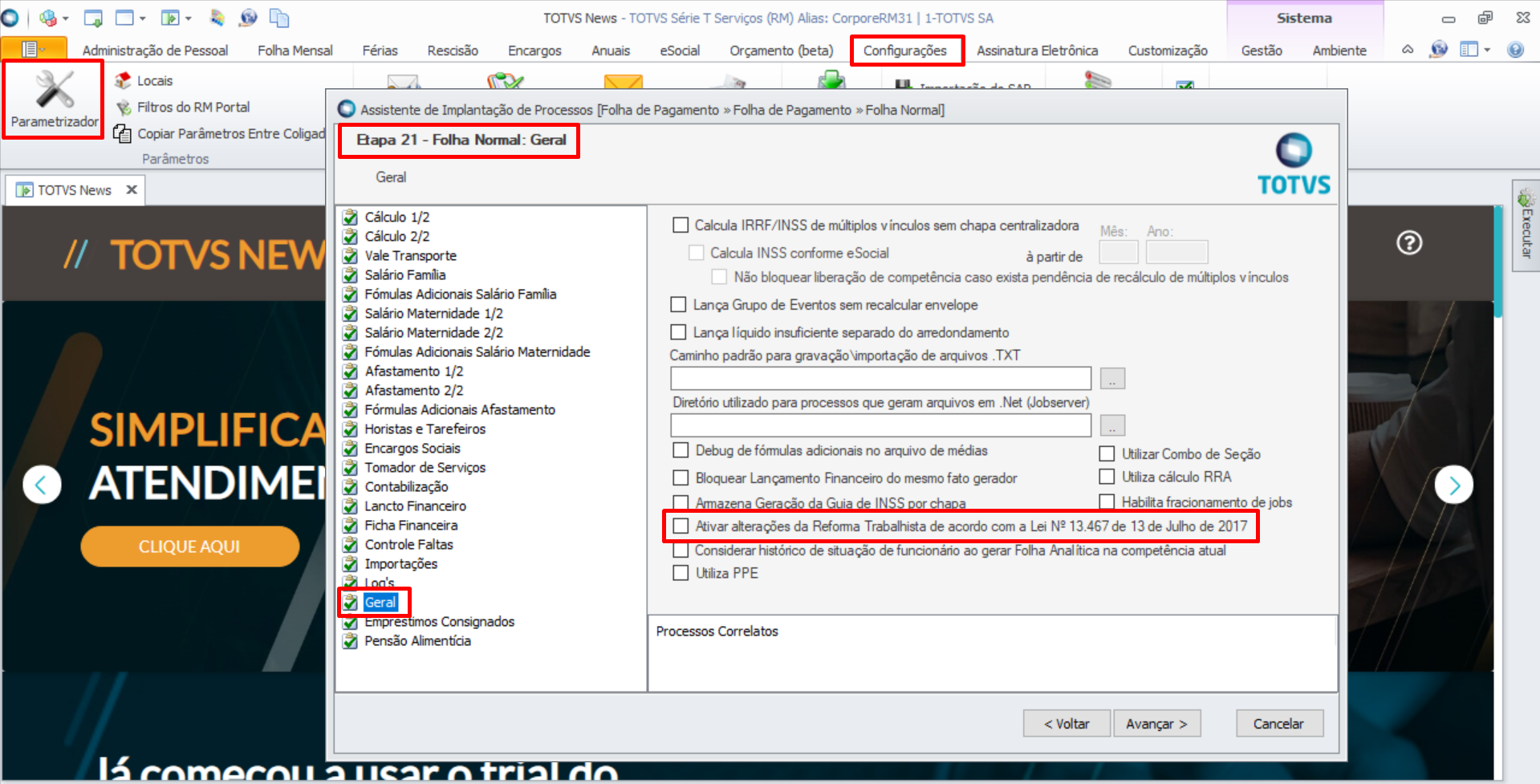Click the clipboard with checkmark ribbon icon
The image size is (1540, 784).
click(x=506, y=80)
